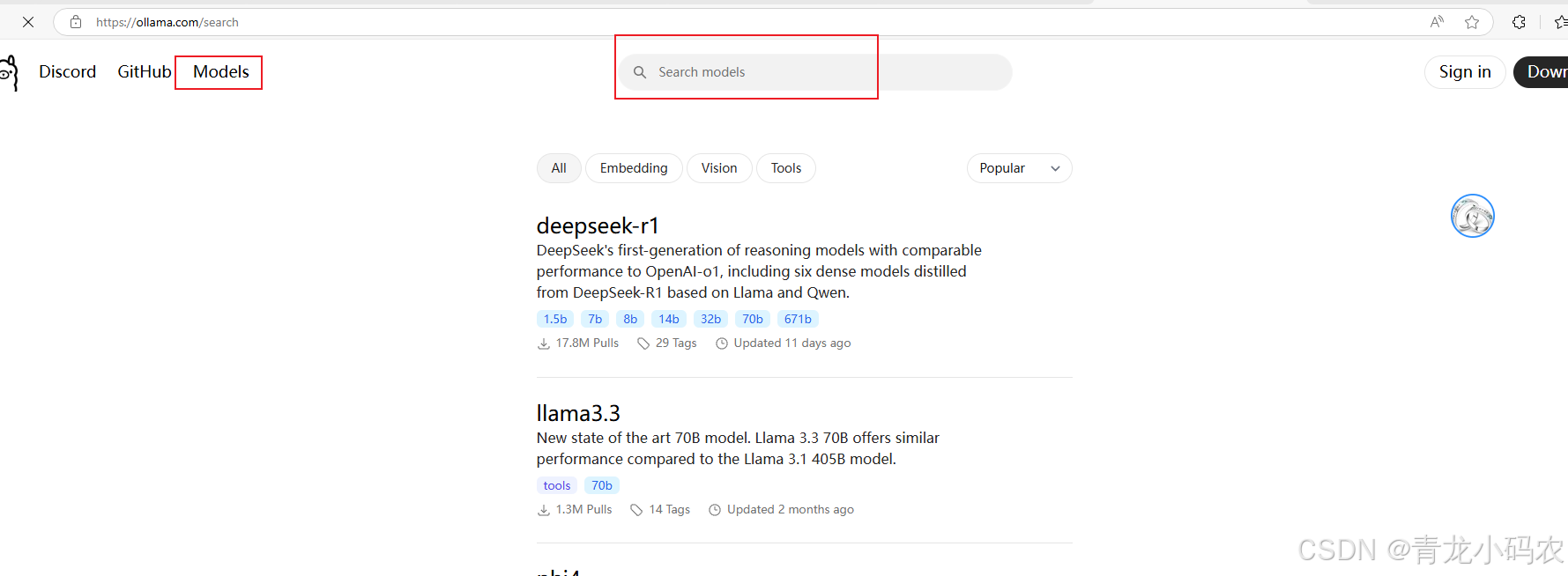The height and width of the screenshot is (576, 1568).
Task: Add this page to favorites star
Action: click(x=1472, y=22)
